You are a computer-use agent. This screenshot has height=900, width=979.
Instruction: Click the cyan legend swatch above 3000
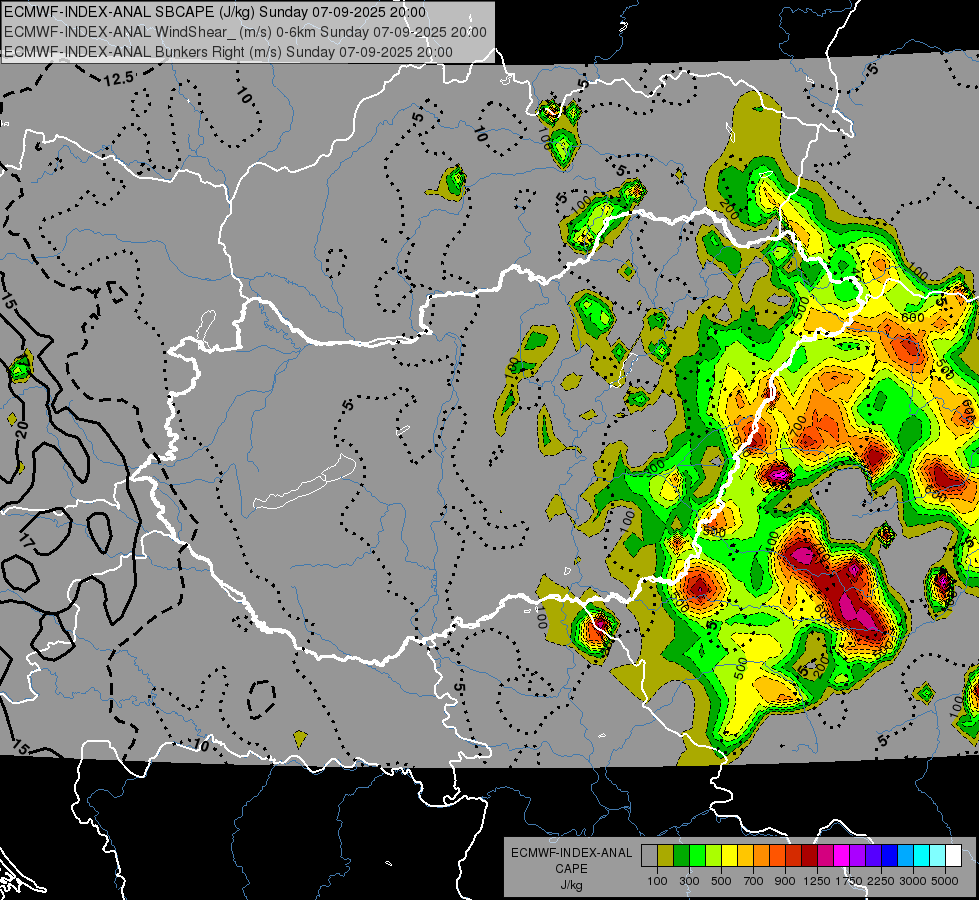click(922, 855)
